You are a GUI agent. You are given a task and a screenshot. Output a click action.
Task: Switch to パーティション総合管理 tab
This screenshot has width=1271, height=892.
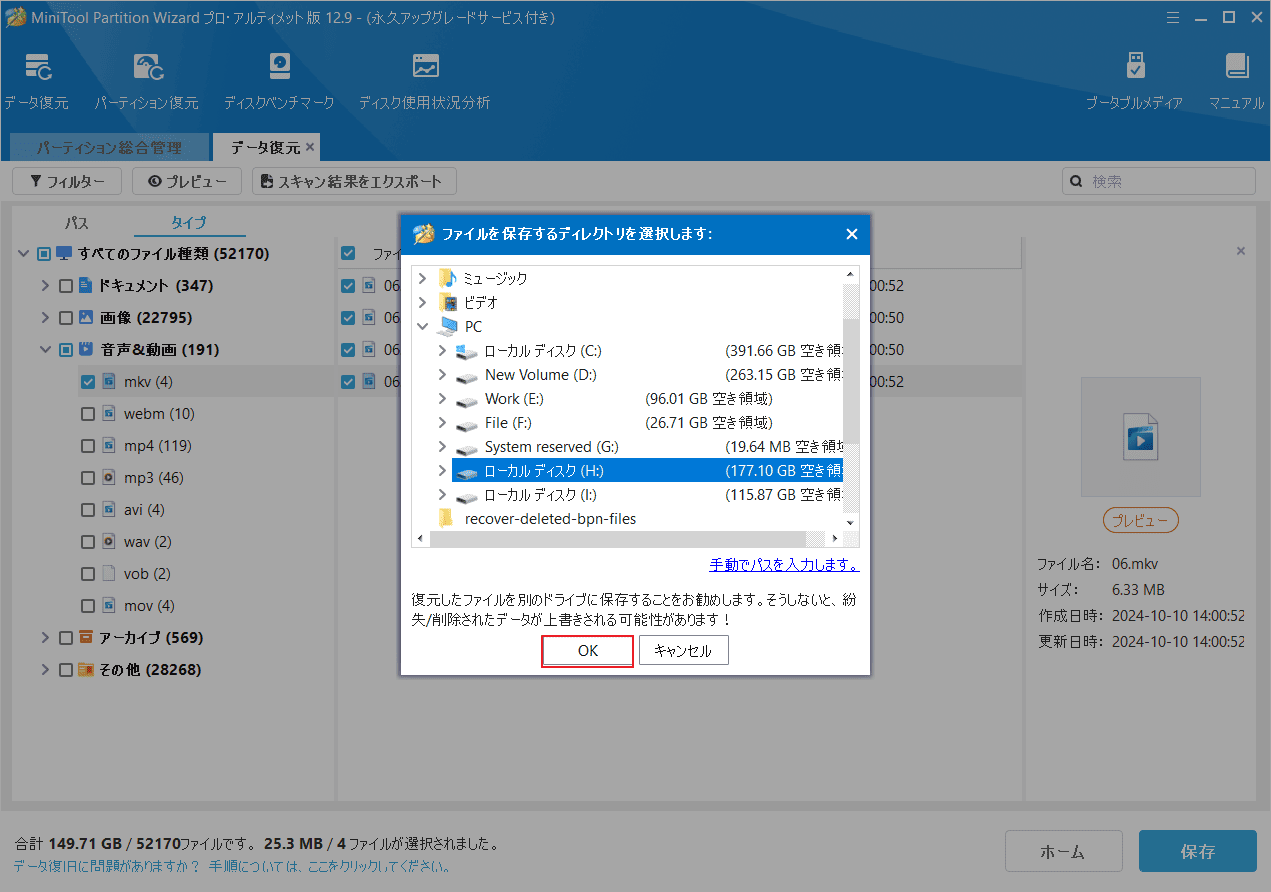tap(109, 147)
